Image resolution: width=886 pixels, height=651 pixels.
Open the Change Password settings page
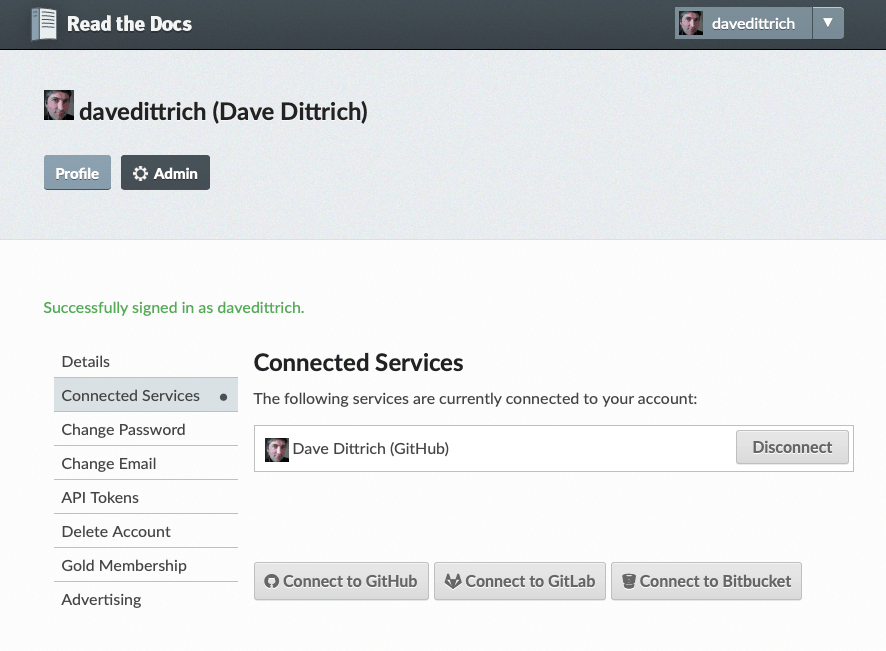point(123,429)
